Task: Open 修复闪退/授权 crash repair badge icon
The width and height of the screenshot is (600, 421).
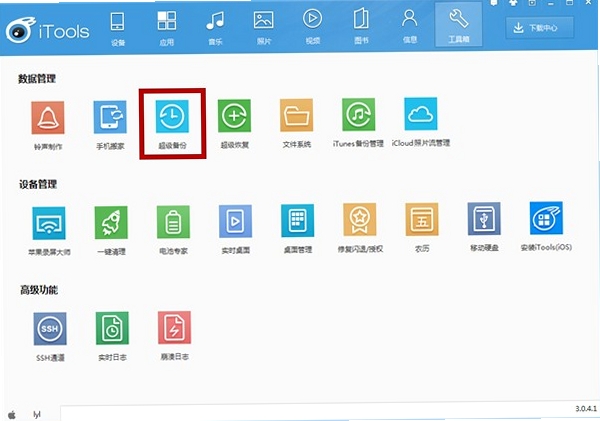Action: click(x=360, y=220)
